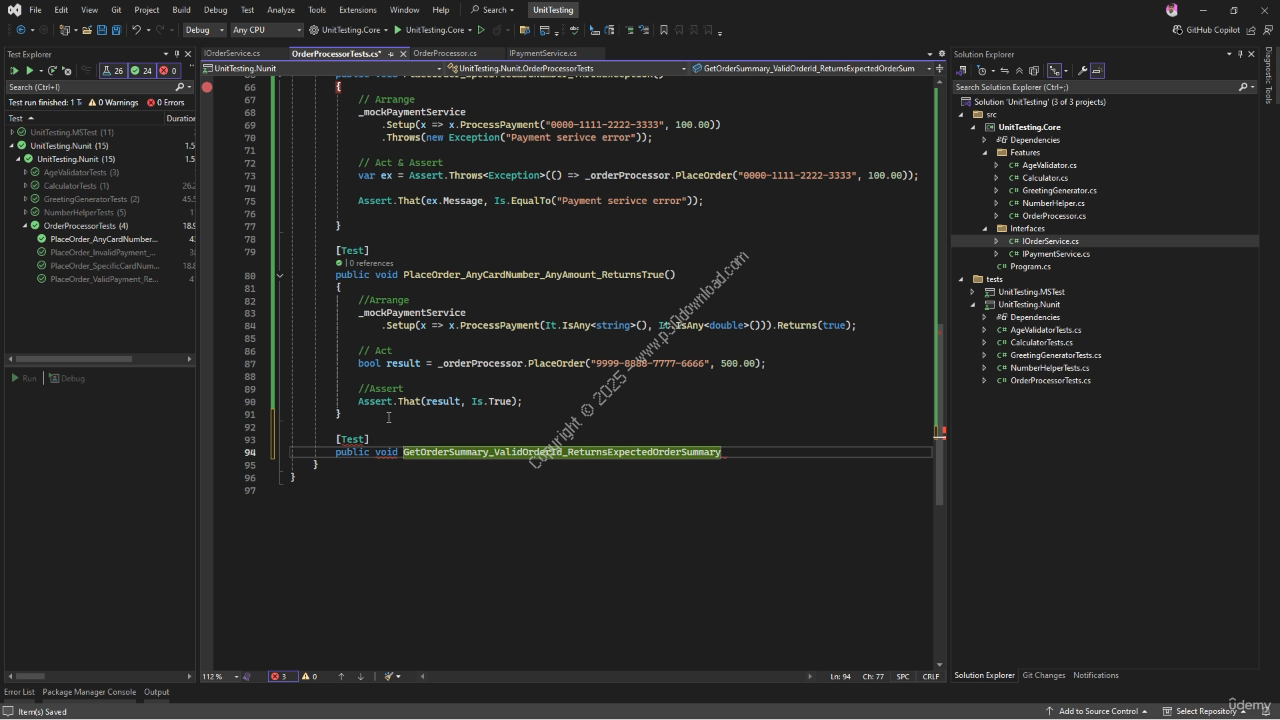Screen dimensions: 1280x720
Task: Close the OrderProcessorTests.cs tab
Action: pos(402,53)
